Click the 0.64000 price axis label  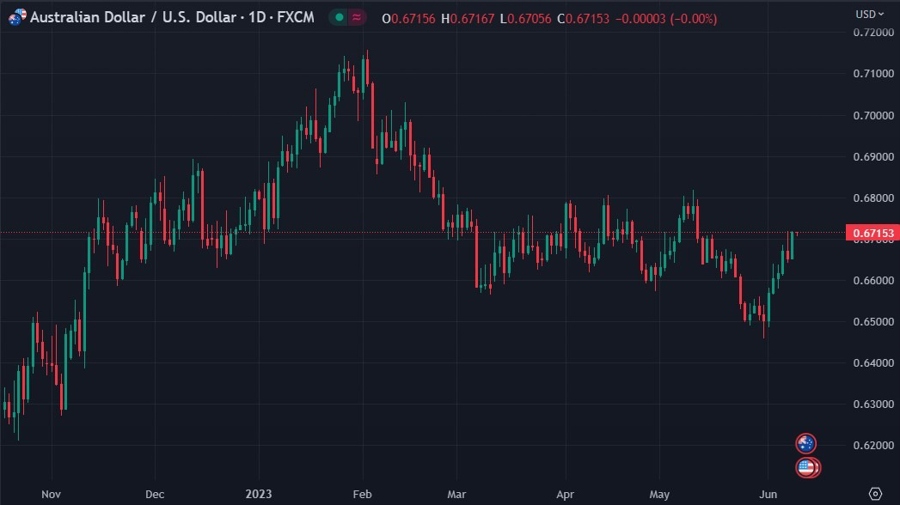pos(873,363)
